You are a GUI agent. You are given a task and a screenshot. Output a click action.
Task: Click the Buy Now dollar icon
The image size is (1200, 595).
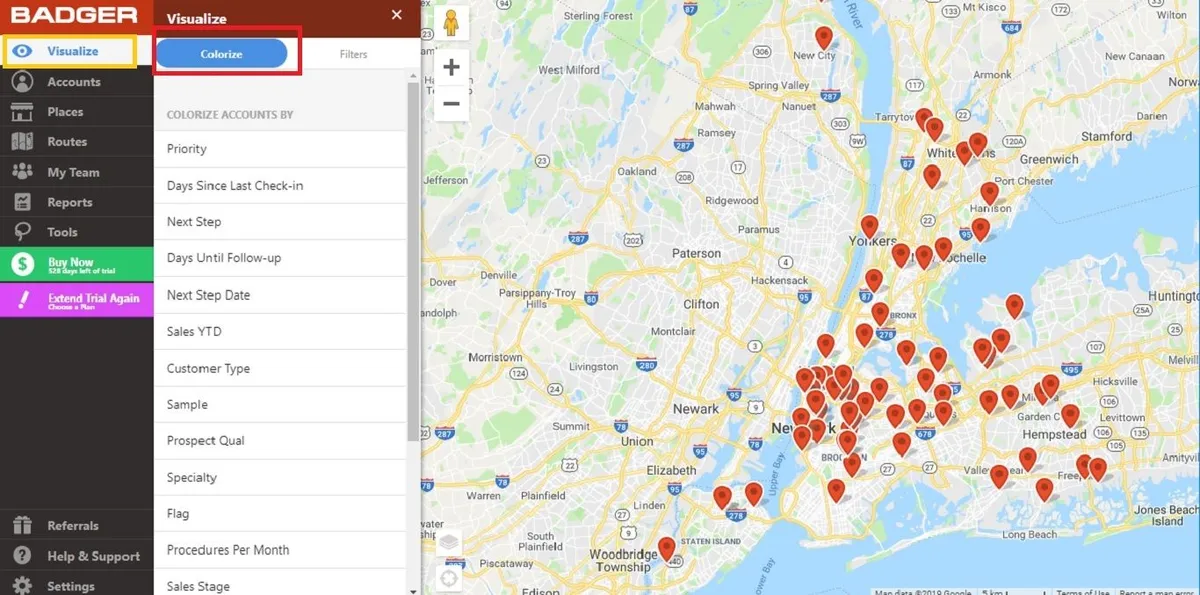(x=23, y=265)
